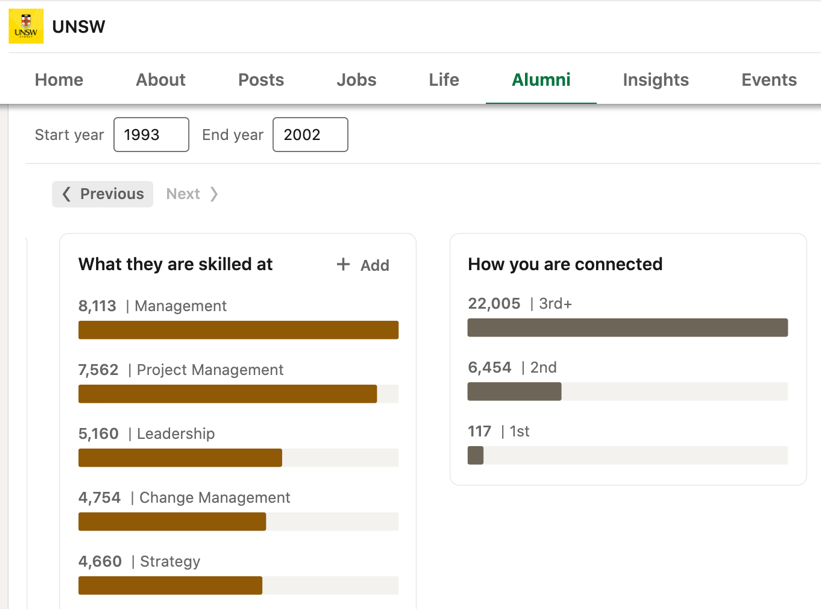Image resolution: width=821 pixels, height=609 pixels.
Task: Select the Life tab
Action: 444,80
